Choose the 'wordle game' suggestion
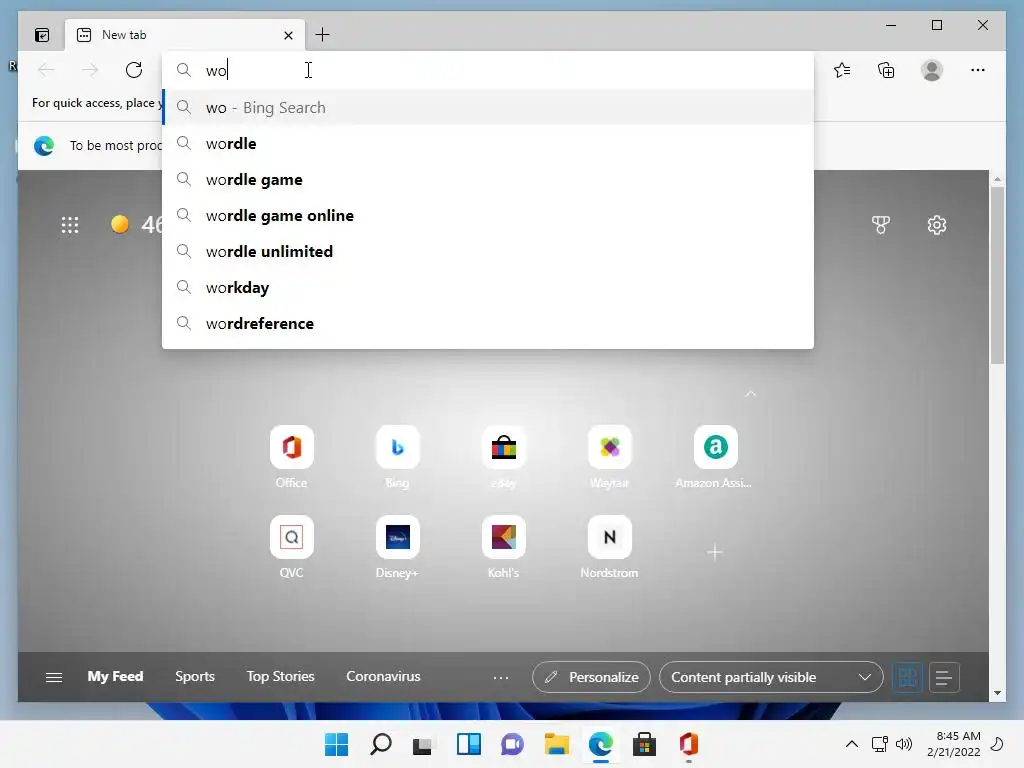Viewport: 1024px width, 768px height. [x=488, y=180]
